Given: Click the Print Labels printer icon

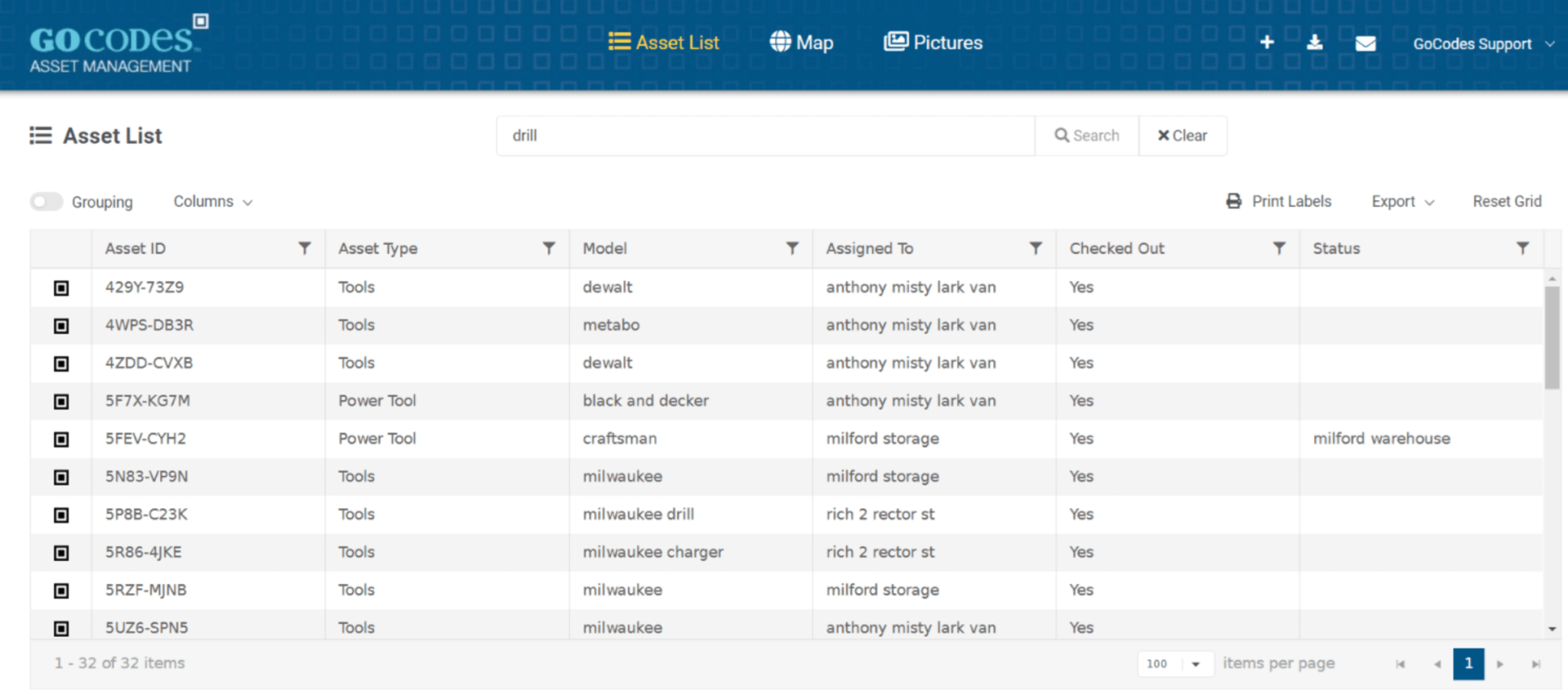Looking at the screenshot, I should [x=1233, y=201].
